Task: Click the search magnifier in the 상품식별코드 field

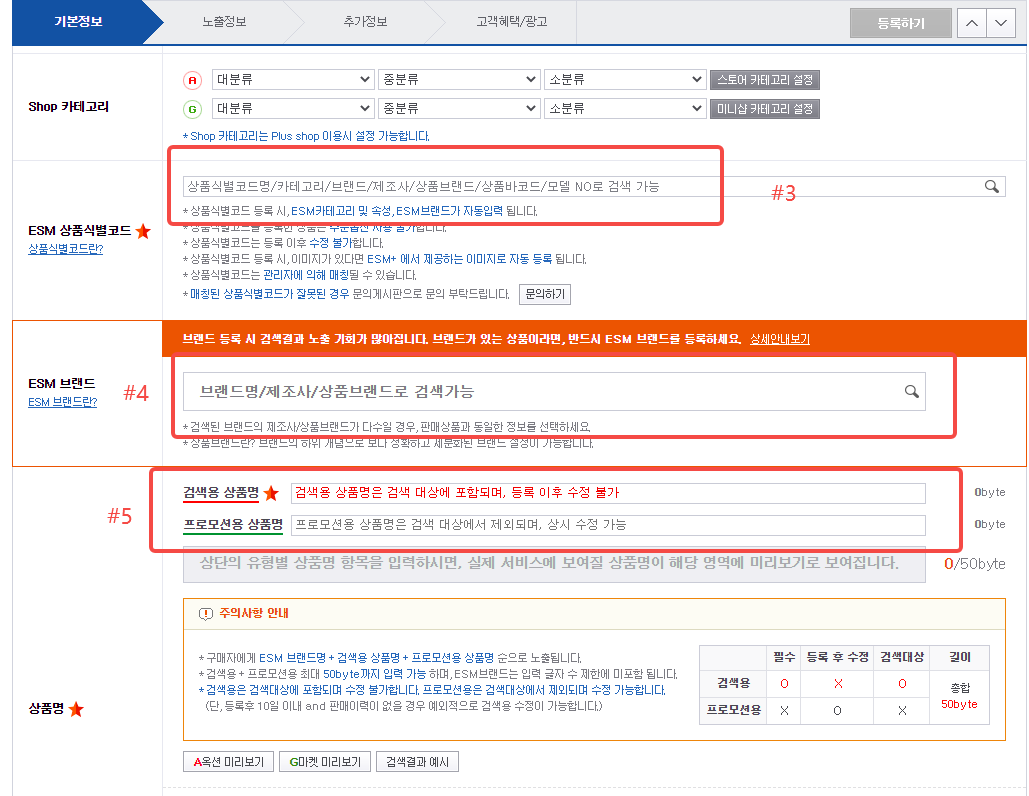Action: (x=992, y=186)
